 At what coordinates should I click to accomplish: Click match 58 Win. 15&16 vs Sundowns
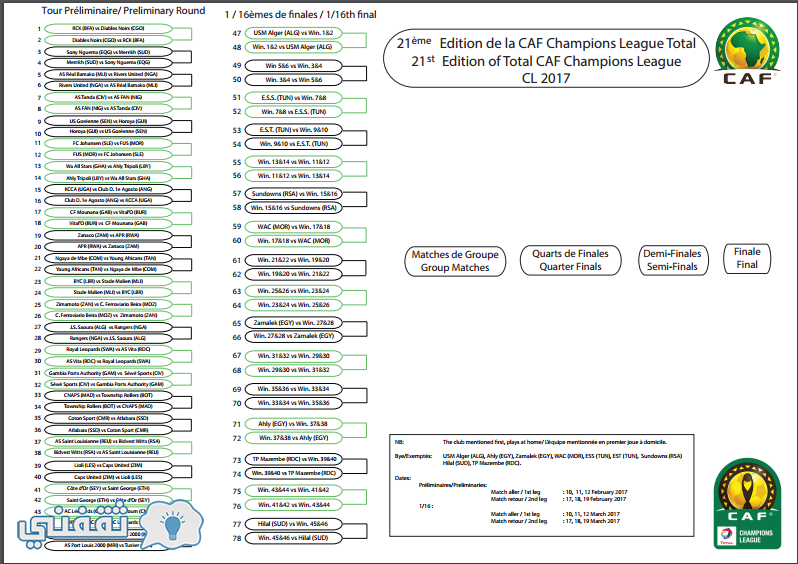coord(293,208)
